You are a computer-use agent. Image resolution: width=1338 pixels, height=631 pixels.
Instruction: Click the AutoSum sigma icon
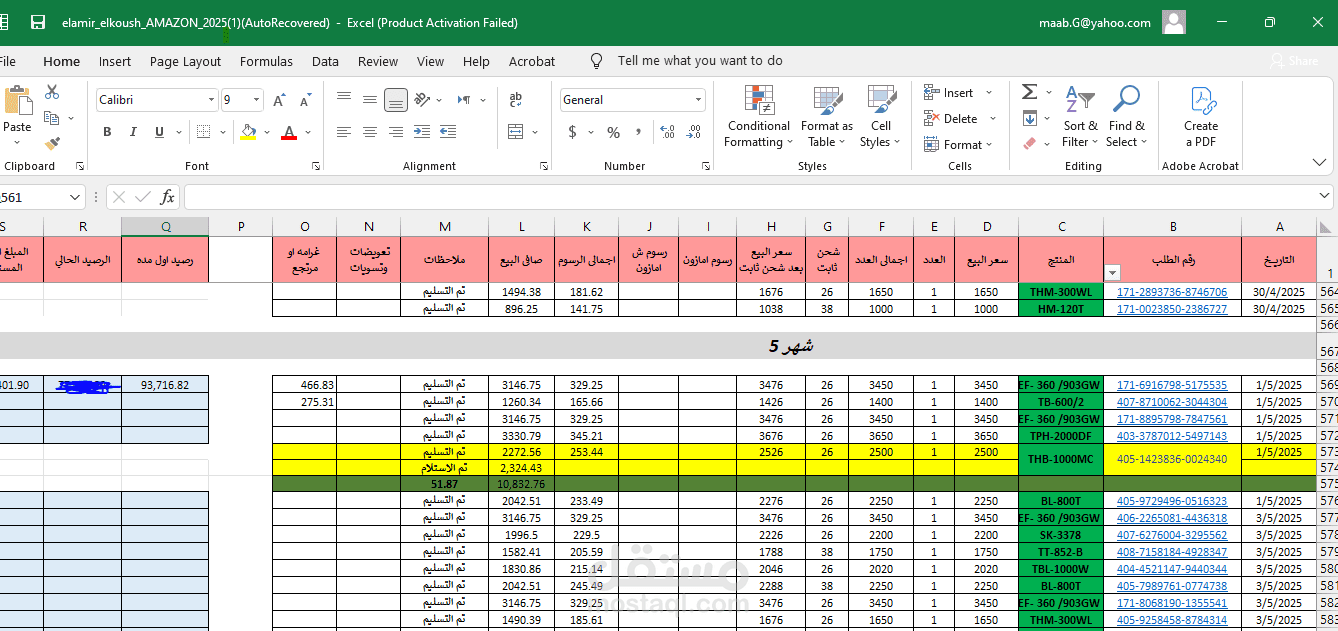(x=1029, y=92)
